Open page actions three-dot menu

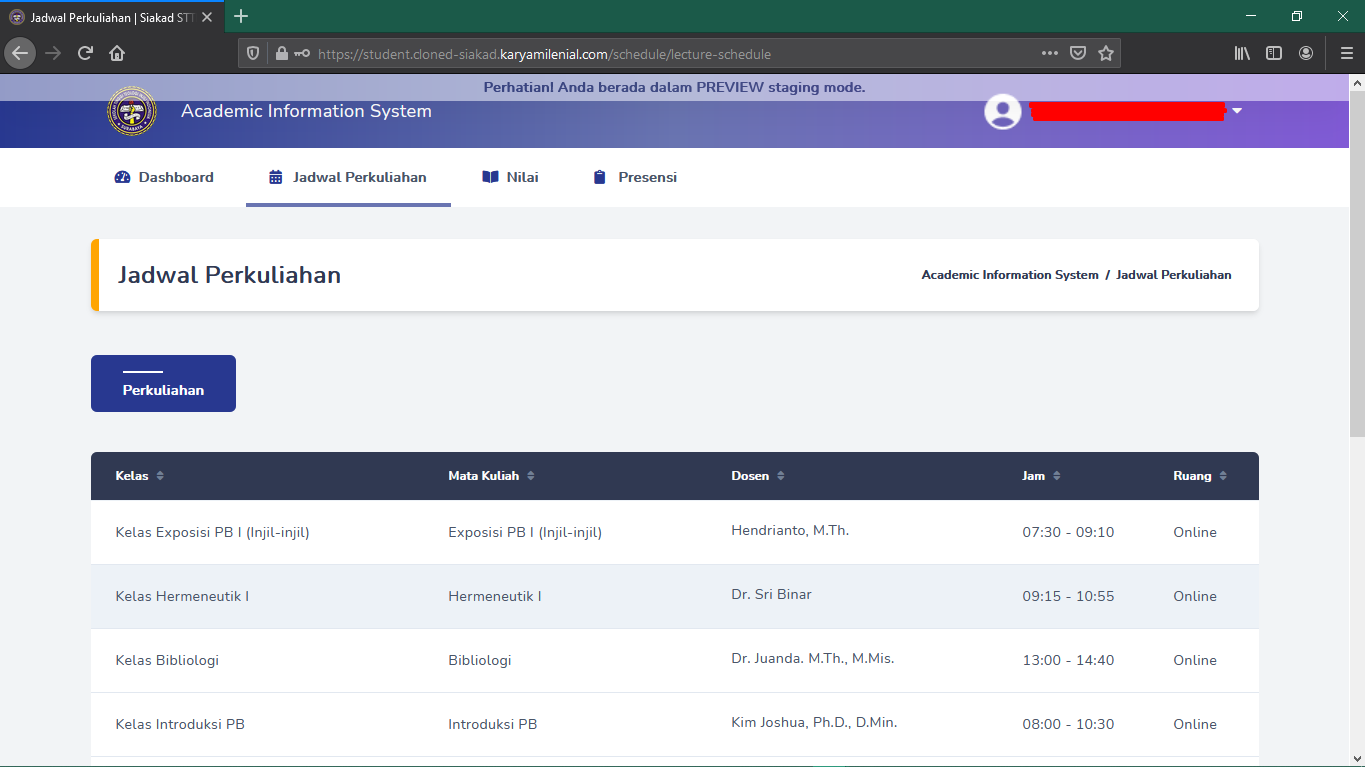pyautogui.click(x=1049, y=54)
